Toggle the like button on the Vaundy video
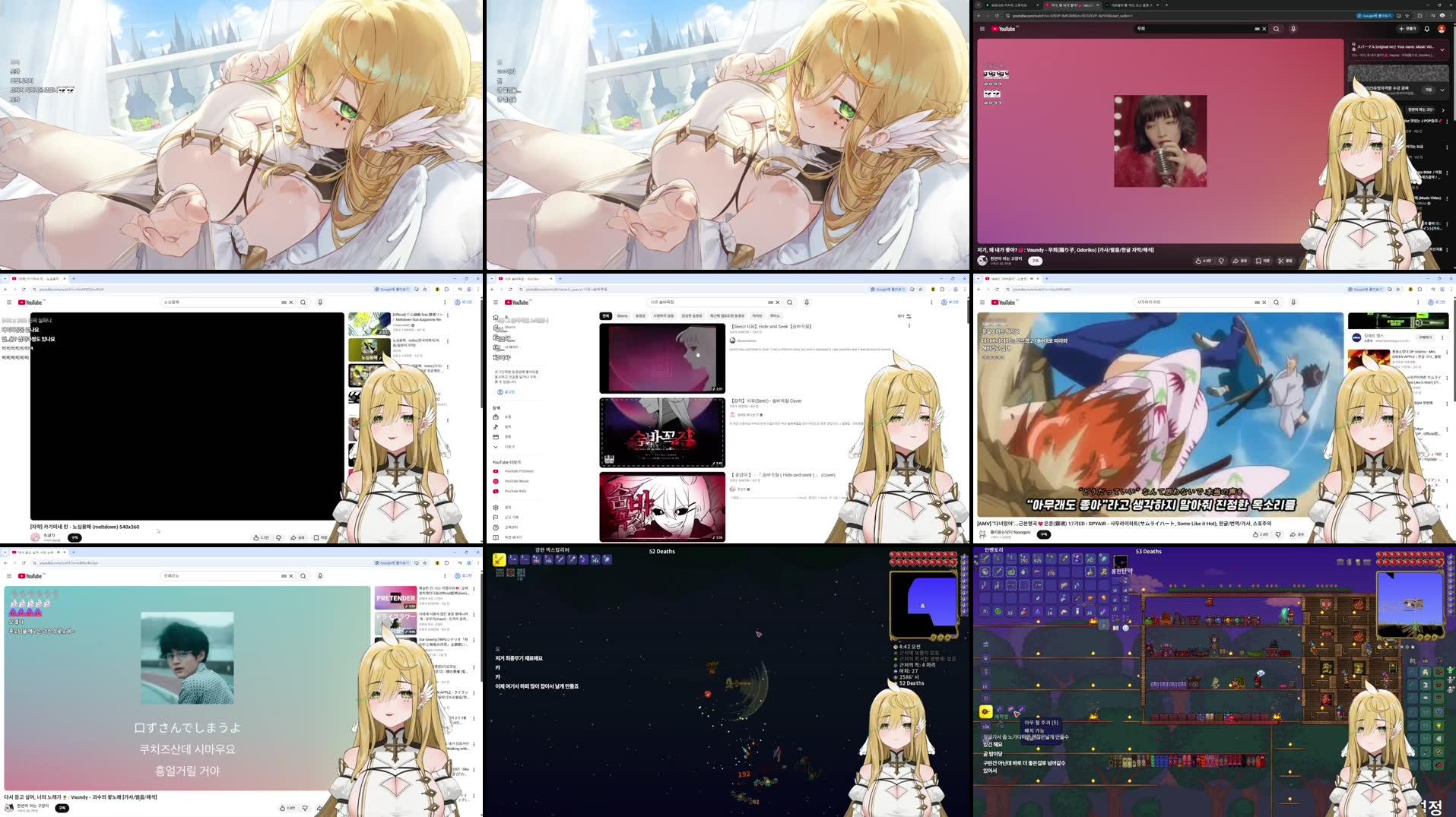The height and width of the screenshot is (817, 1456). 1199,261
